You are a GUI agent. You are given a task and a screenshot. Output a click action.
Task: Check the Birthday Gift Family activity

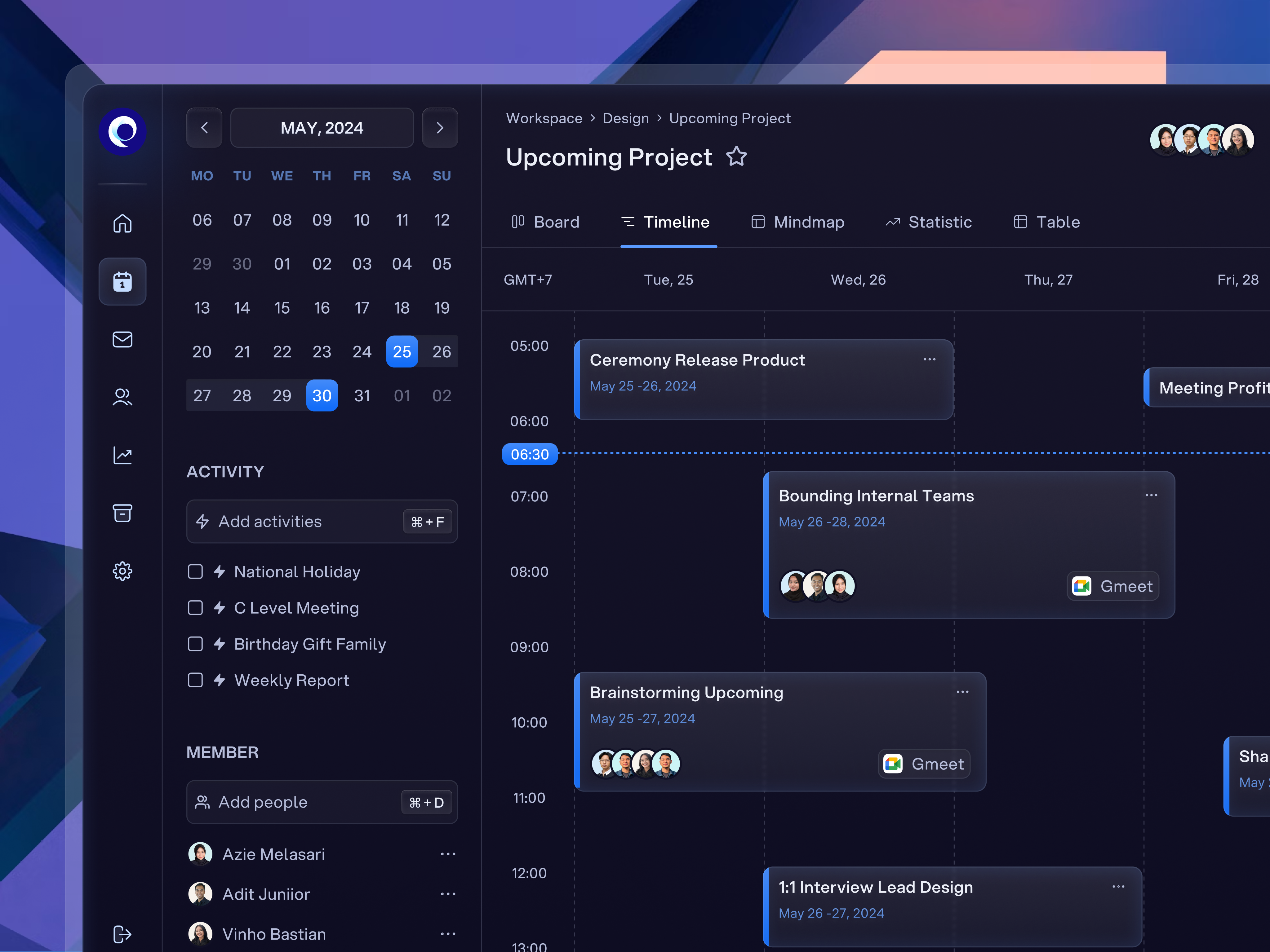tap(195, 644)
